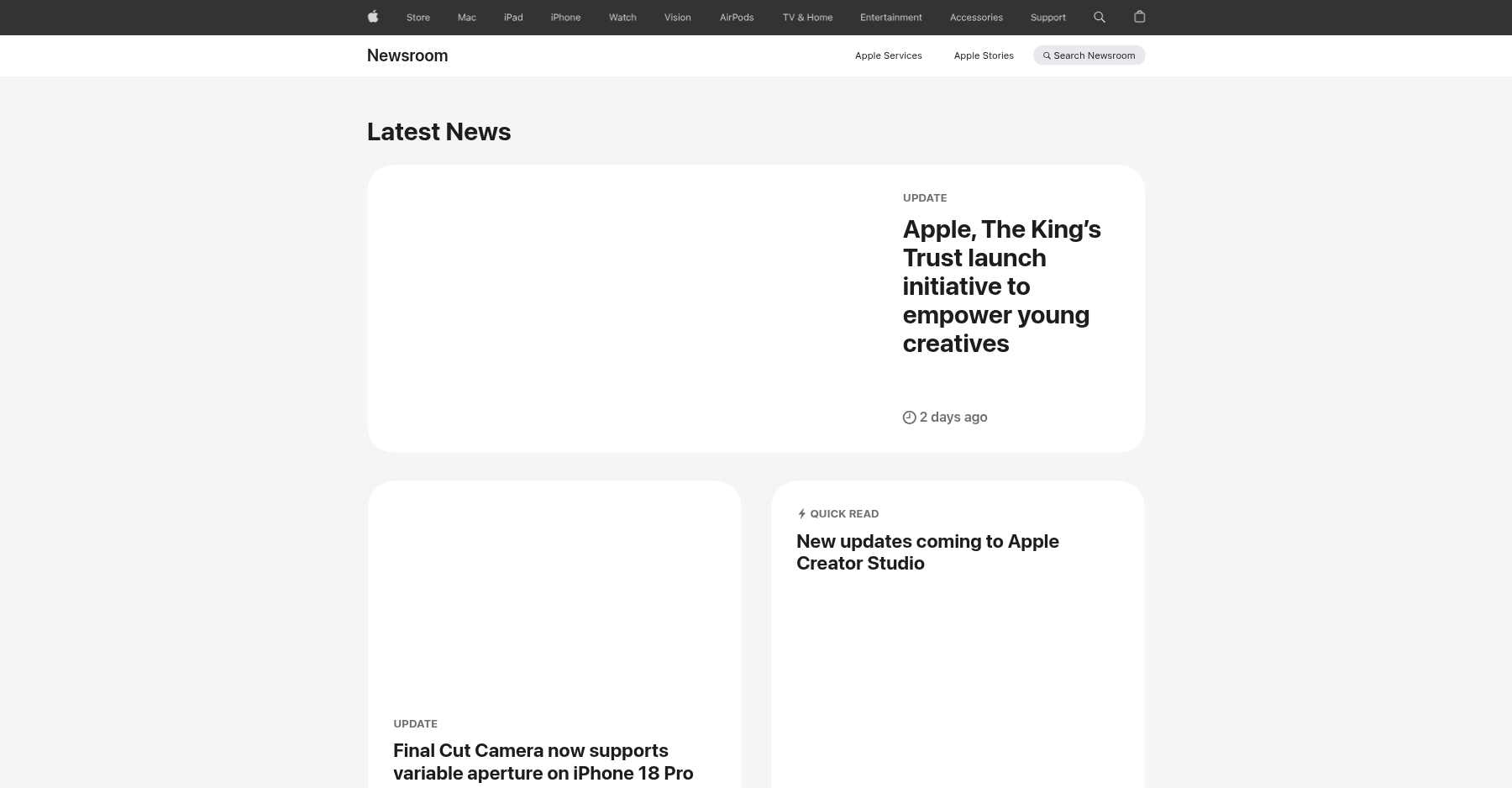Click the '2 days ago' timestamp
This screenshot has height=788, width=1512.
point(953,418)
